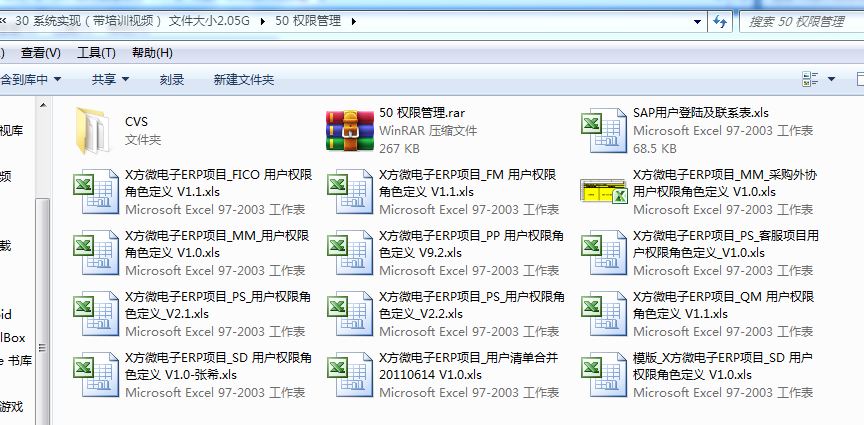Click the 用户清单合并 20110614 V1.0.xls name
The image size is (864, 425).
tap(469, 367)
